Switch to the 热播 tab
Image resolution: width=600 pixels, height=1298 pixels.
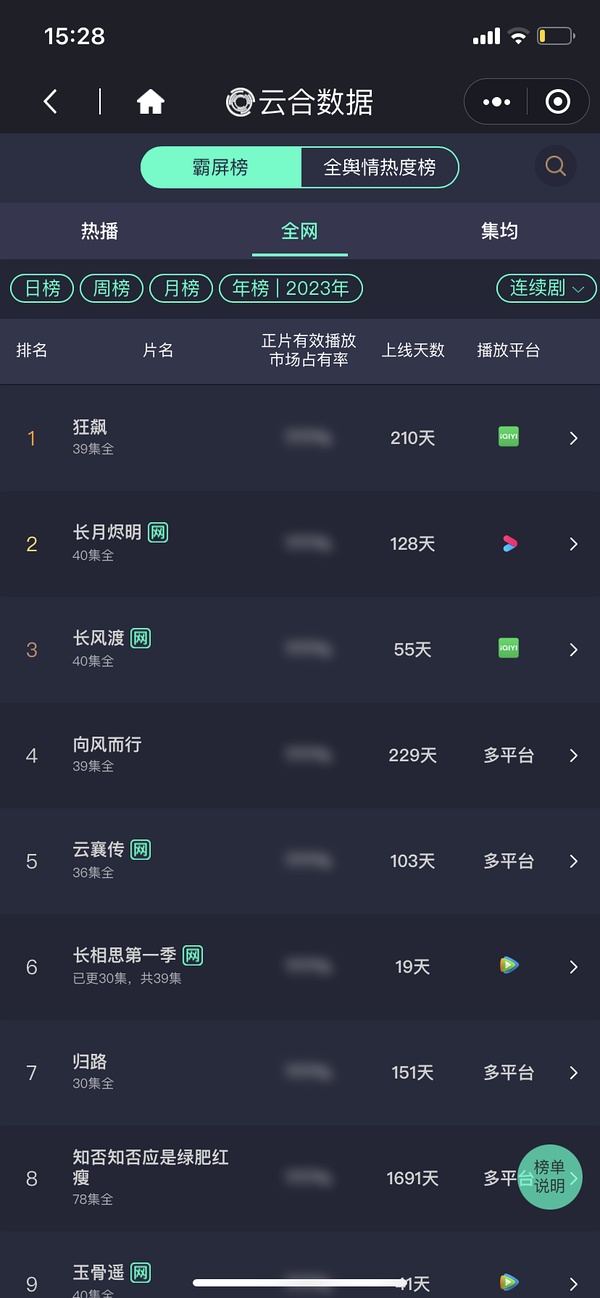99,231
